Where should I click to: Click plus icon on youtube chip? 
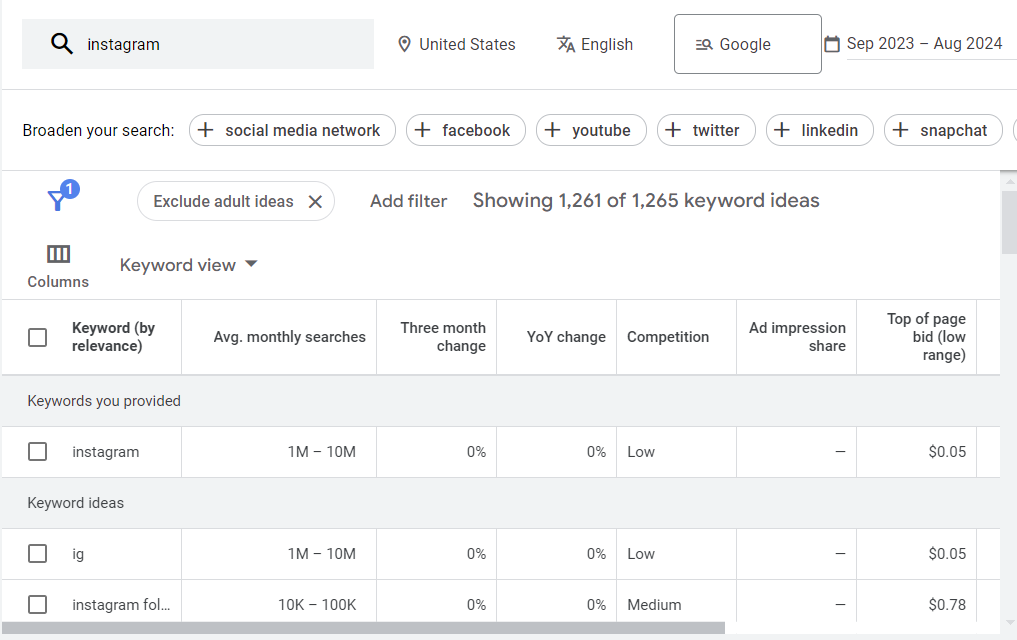(x=552, y=130)
